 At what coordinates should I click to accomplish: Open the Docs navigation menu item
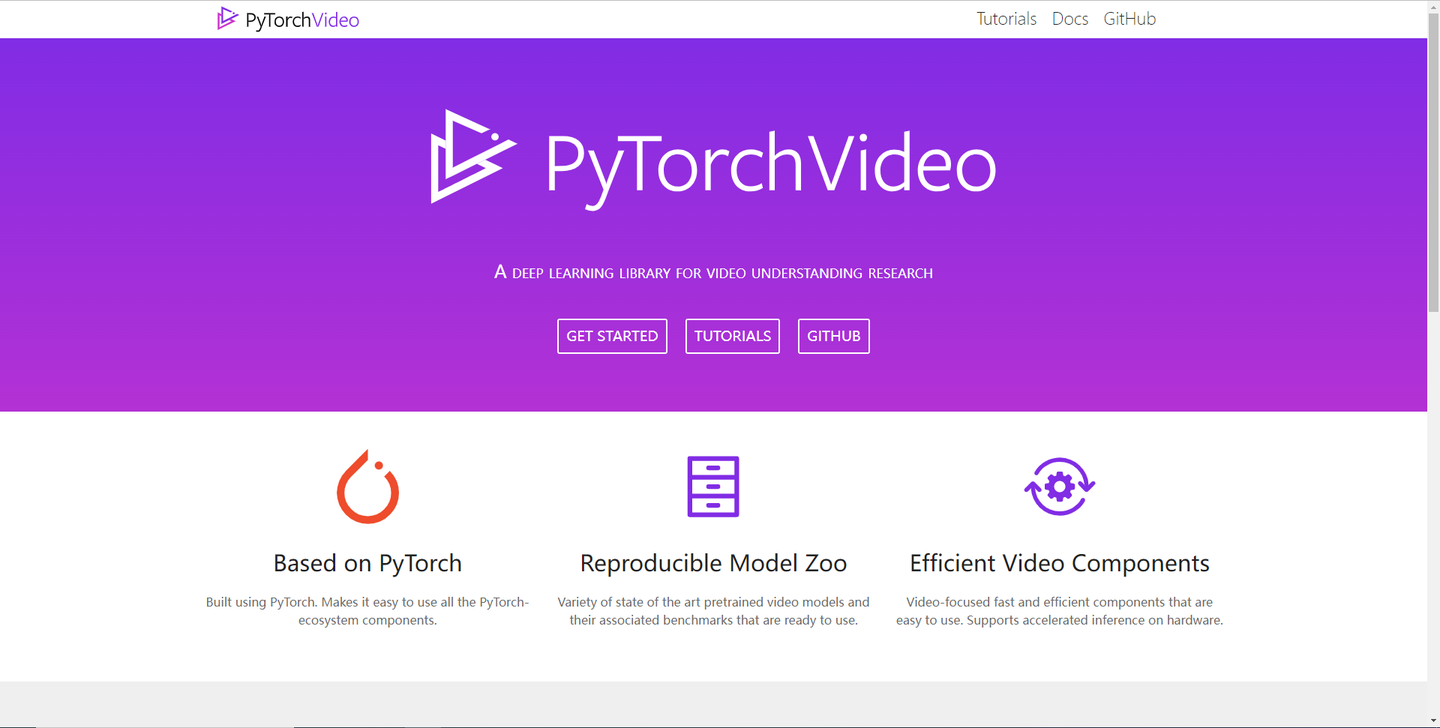point(1070,18)
